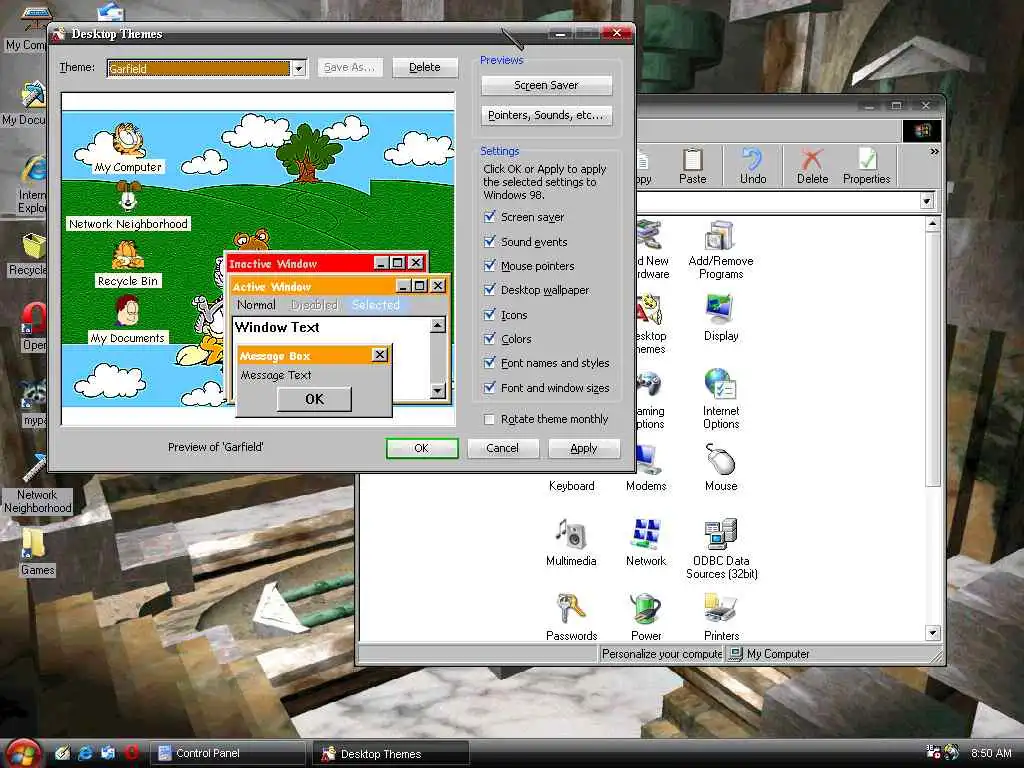This screenshot has height=768, width=1024.
Task: Click Paste in the Control Panel toolbar
Action: (x=692, y=167)
